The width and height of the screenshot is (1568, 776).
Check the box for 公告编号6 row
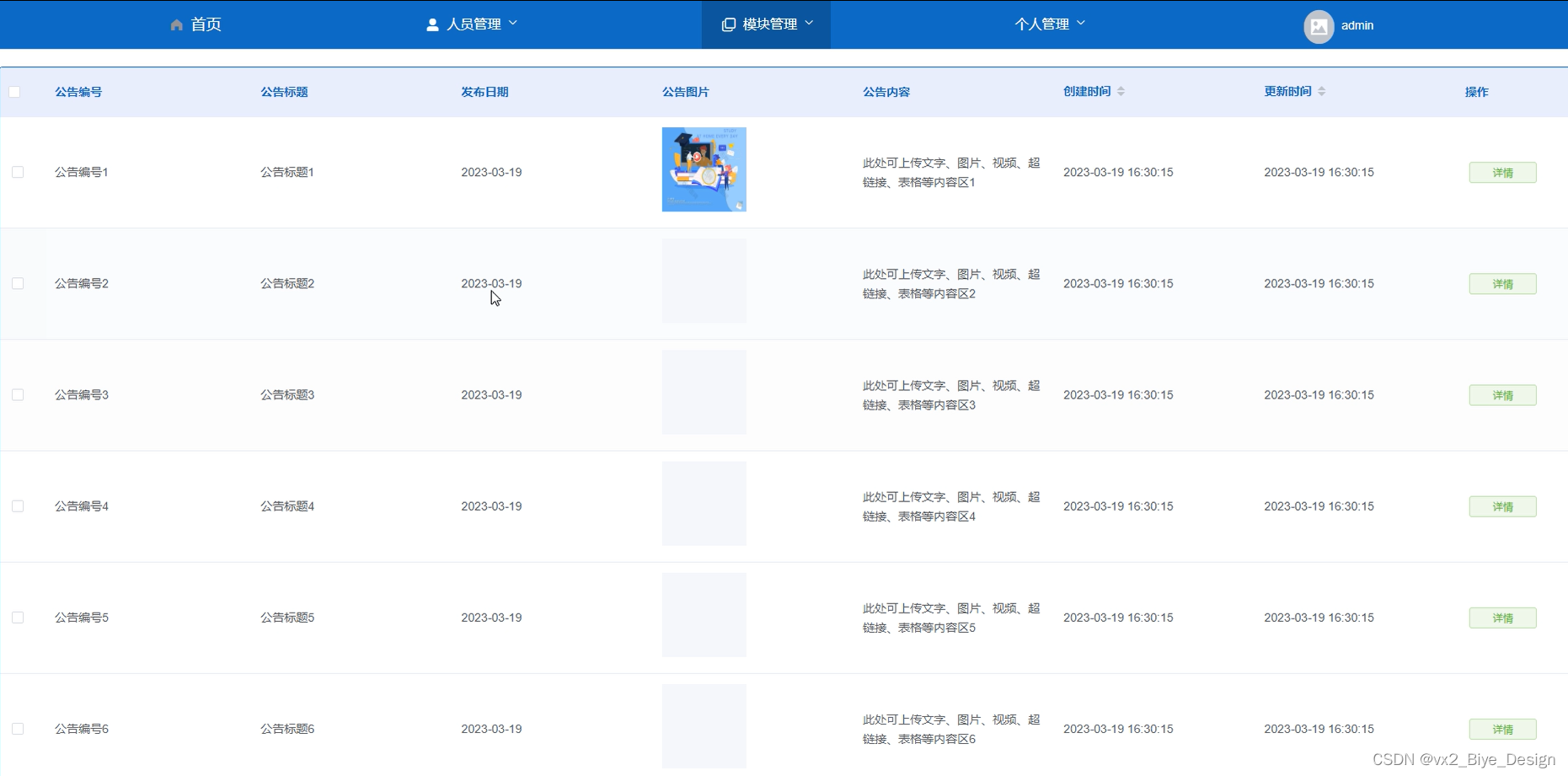pyautogui.click(x=18, y=728)
